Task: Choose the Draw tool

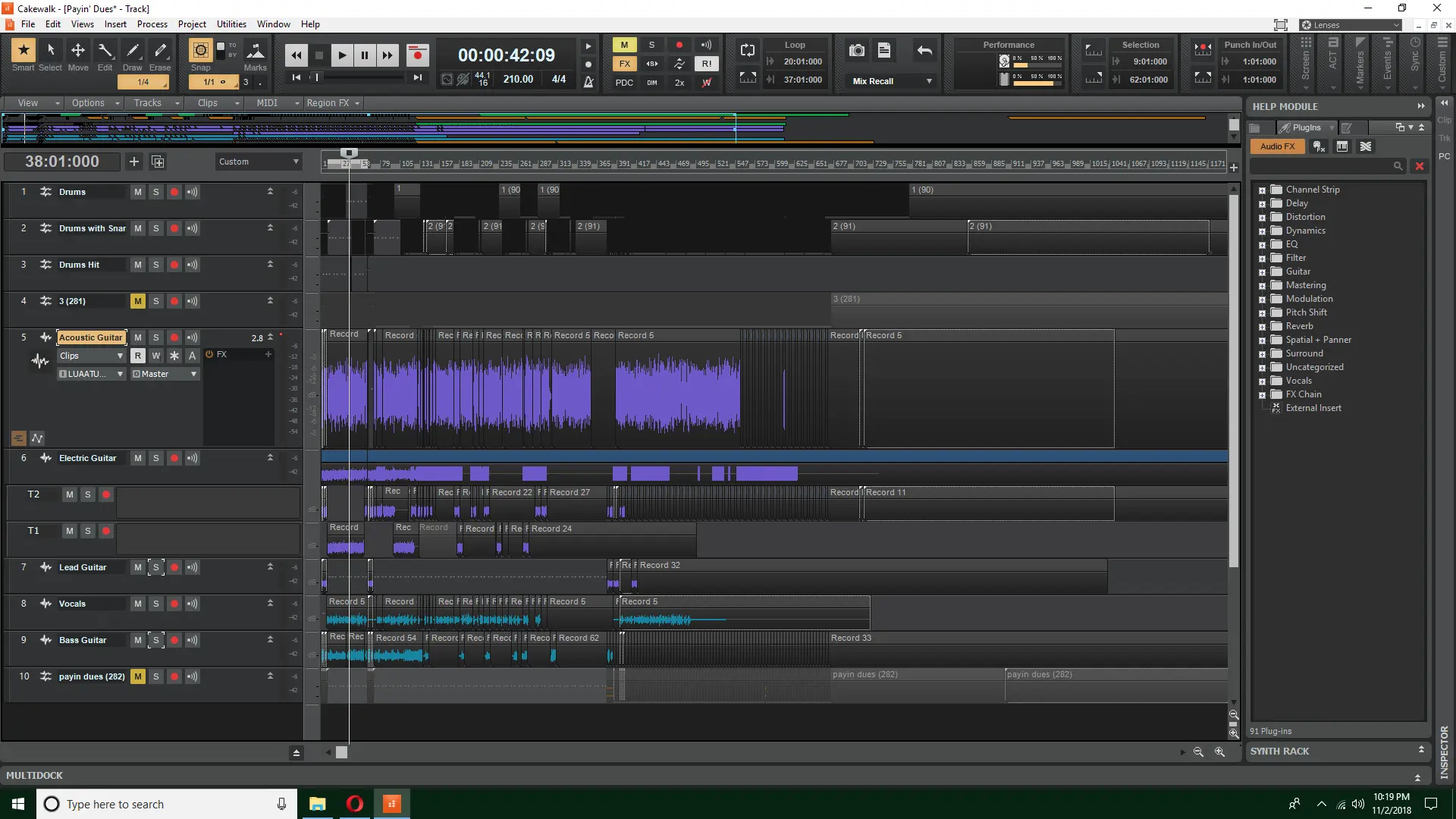Action: tap(133, 52)
